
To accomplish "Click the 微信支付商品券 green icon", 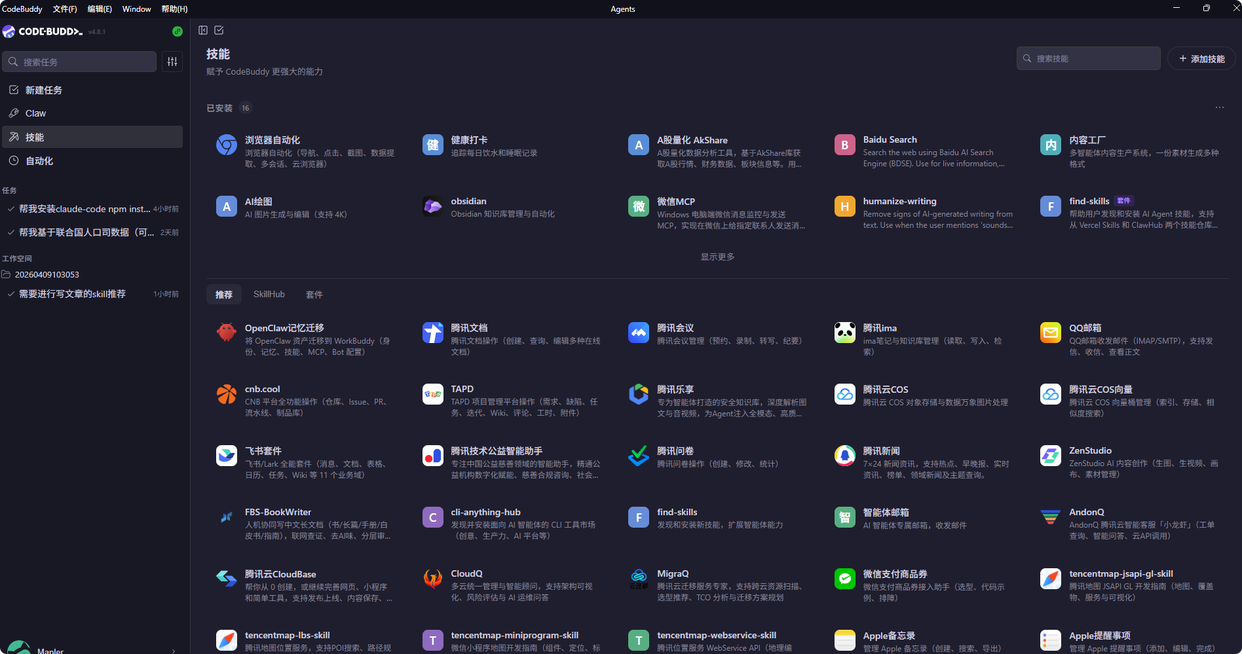I will [x=845, y=579].
